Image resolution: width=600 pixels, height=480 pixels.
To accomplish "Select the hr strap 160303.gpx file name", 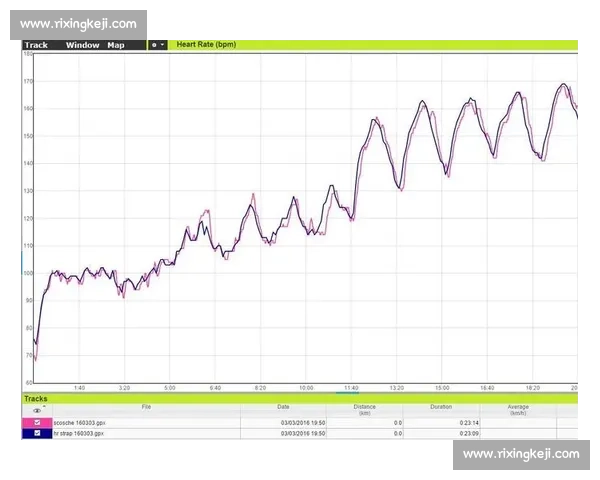I will point(78,433).
